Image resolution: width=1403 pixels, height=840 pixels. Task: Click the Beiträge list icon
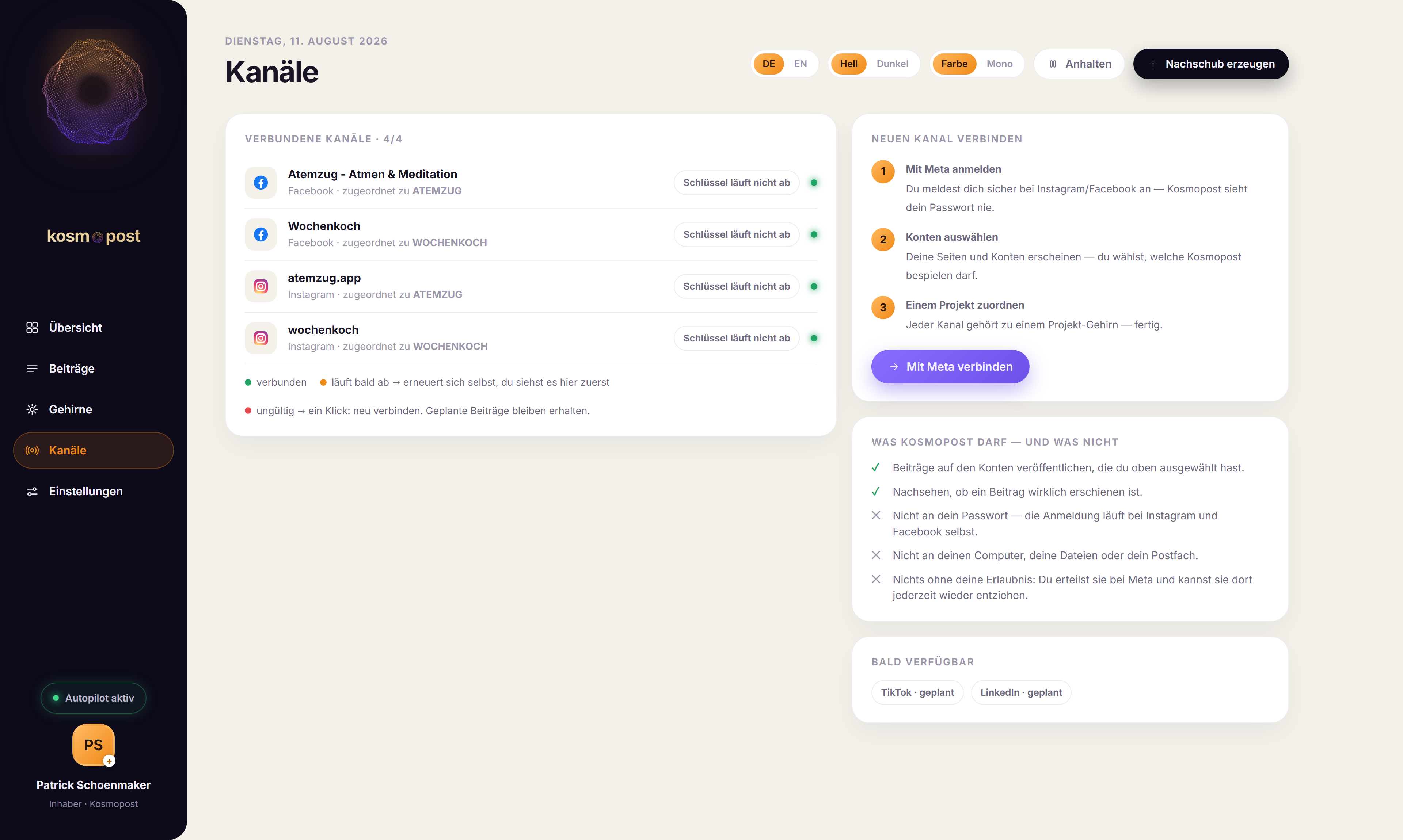[x=32, y=369]
